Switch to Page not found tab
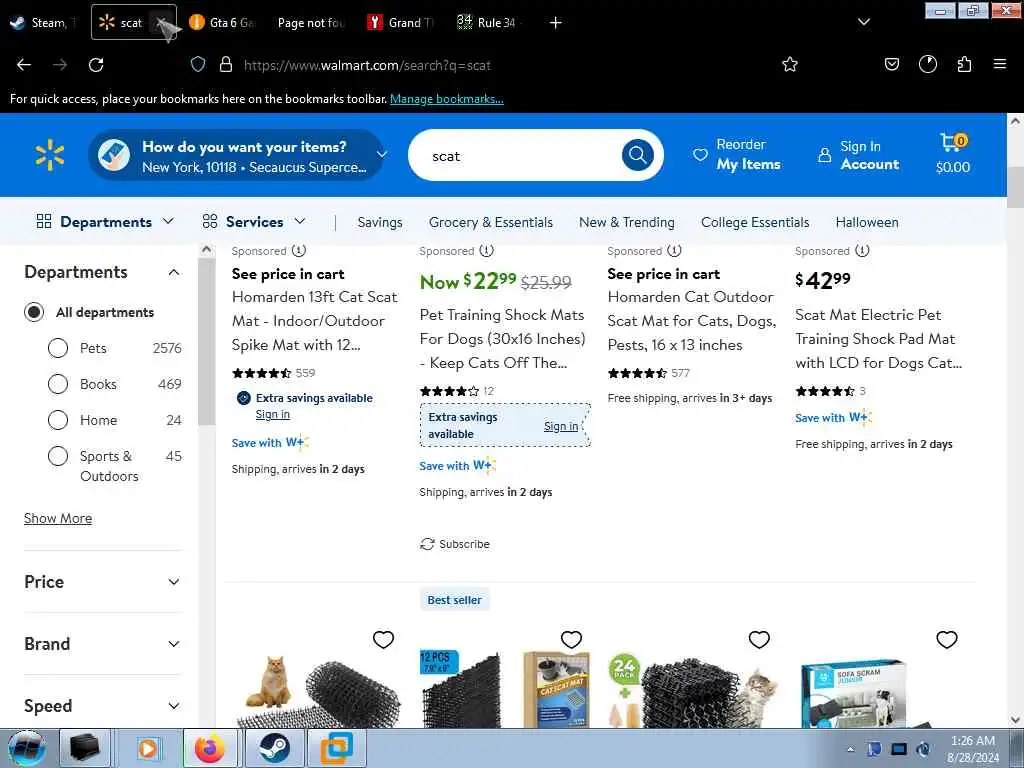This screenshot has width=1024, height=768. 311,23
